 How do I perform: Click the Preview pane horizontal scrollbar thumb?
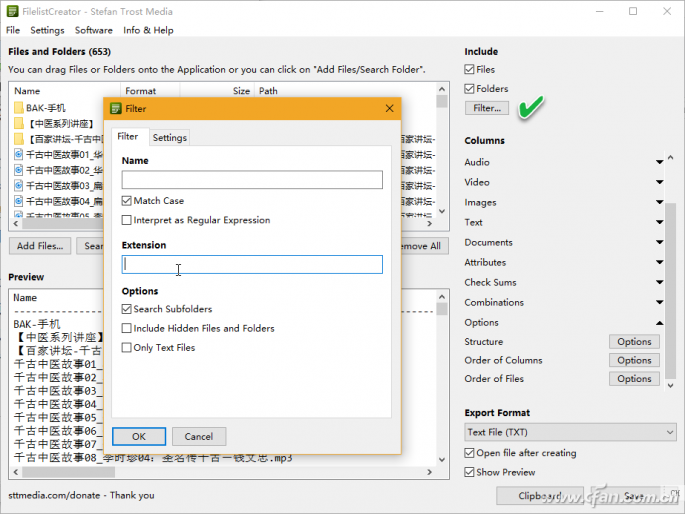point(69,472)
